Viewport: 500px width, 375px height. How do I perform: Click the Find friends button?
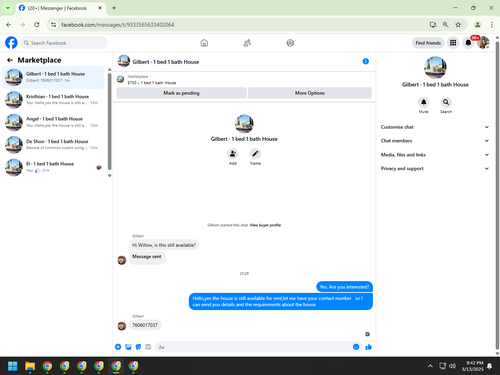tap(428, 43)
